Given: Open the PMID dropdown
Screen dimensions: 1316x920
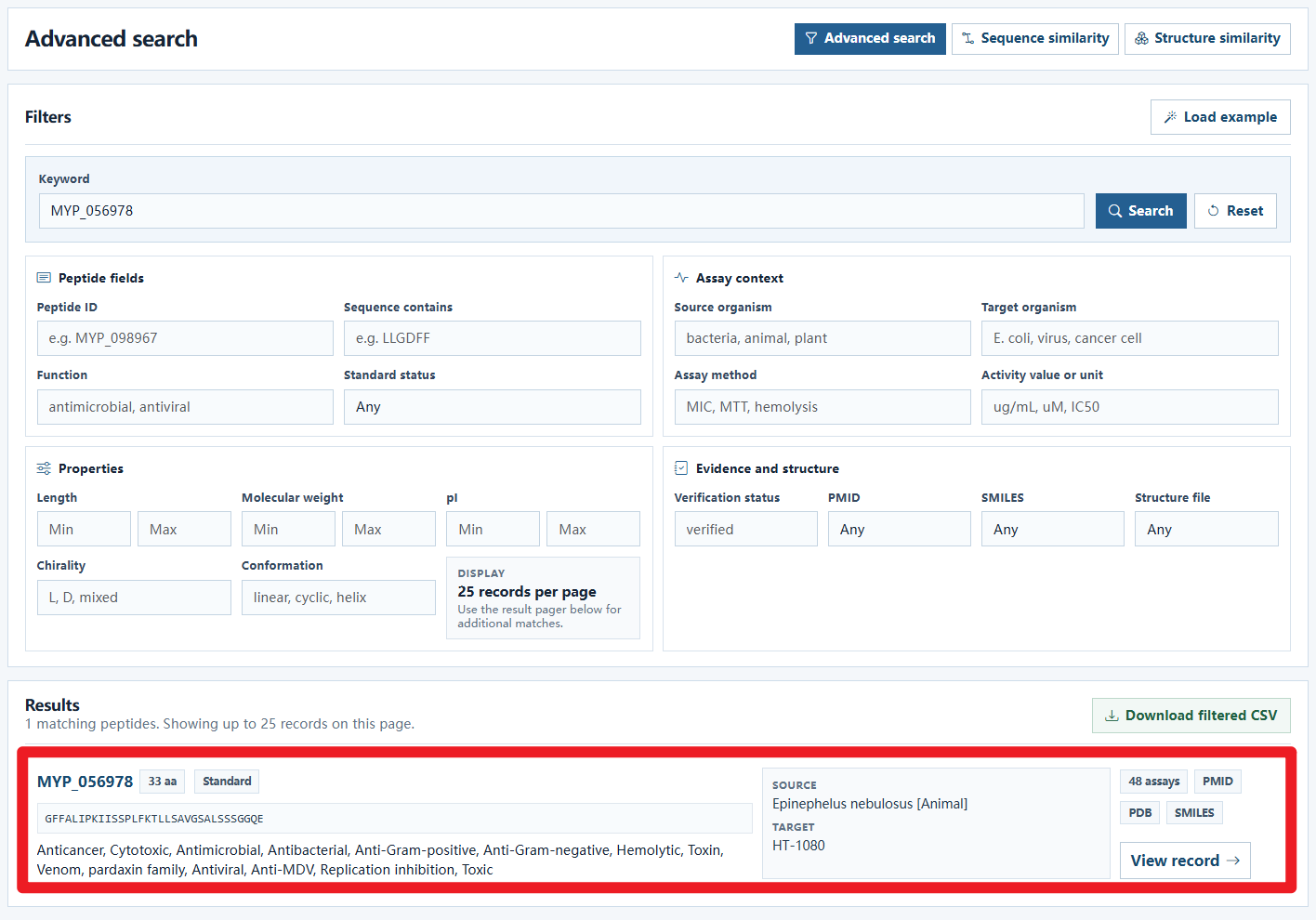Looking at the screenshot, I should pyautogui.click(x=899, y=529).
